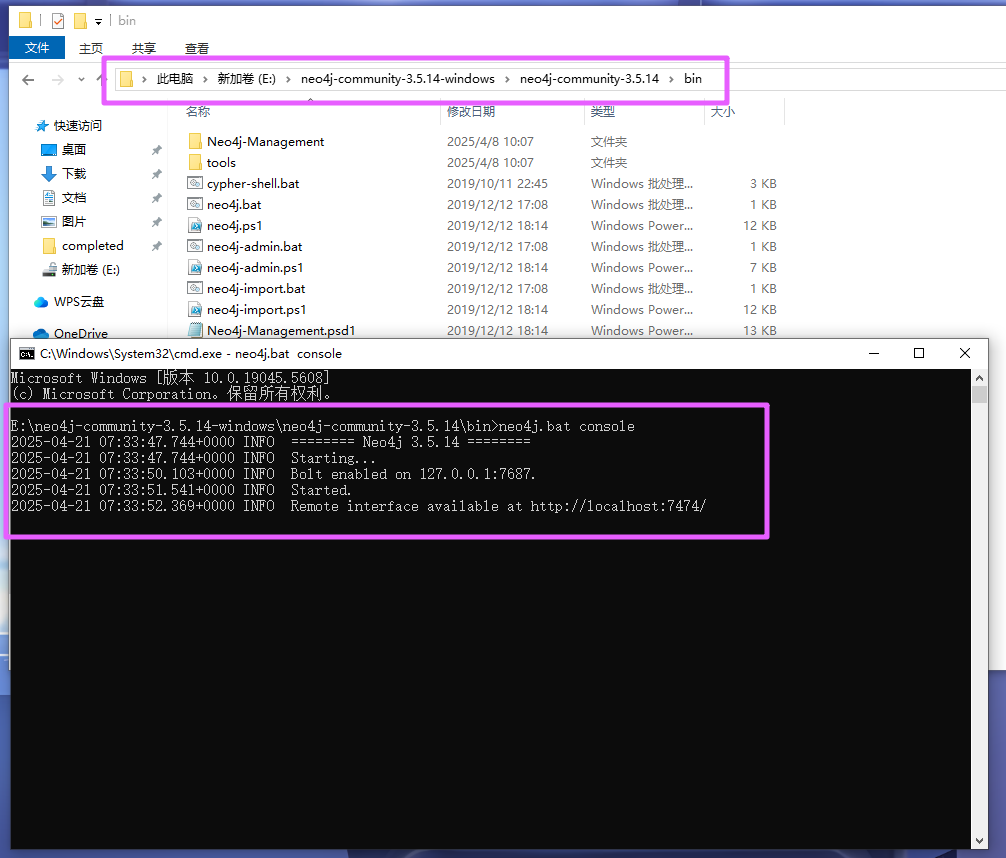Viewport: 1006px width, 858px height.
Task: Select neo4j.bat file icon
Action: point(195,204)
